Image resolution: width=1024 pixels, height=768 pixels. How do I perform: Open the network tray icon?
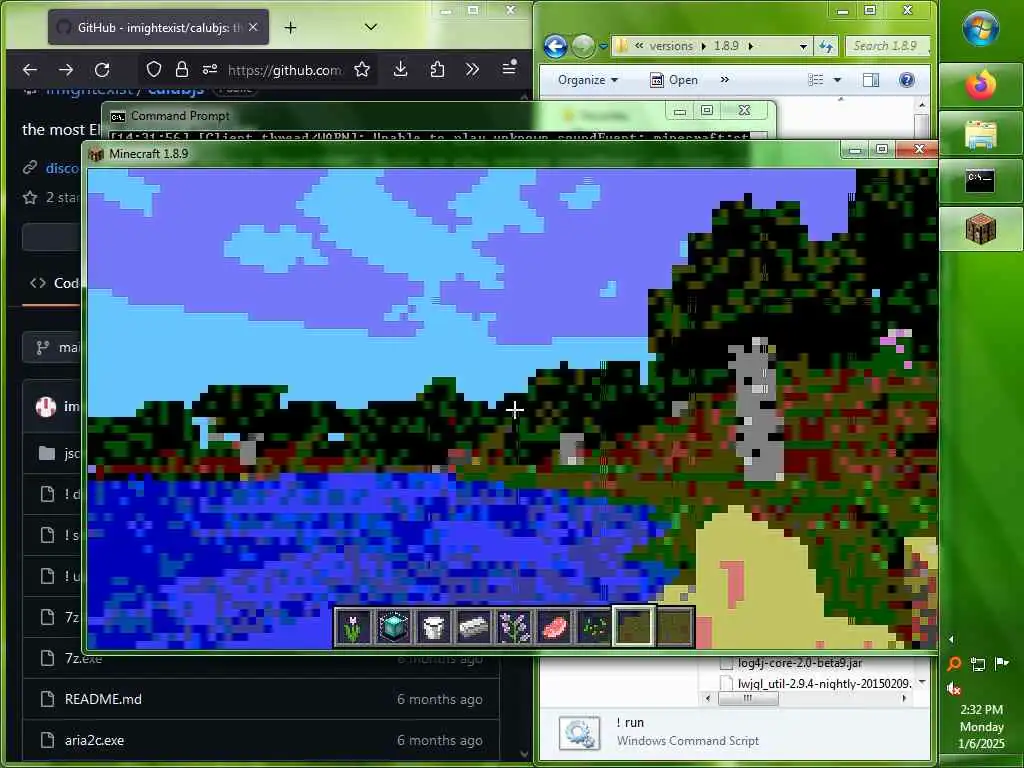pos(978,664)
